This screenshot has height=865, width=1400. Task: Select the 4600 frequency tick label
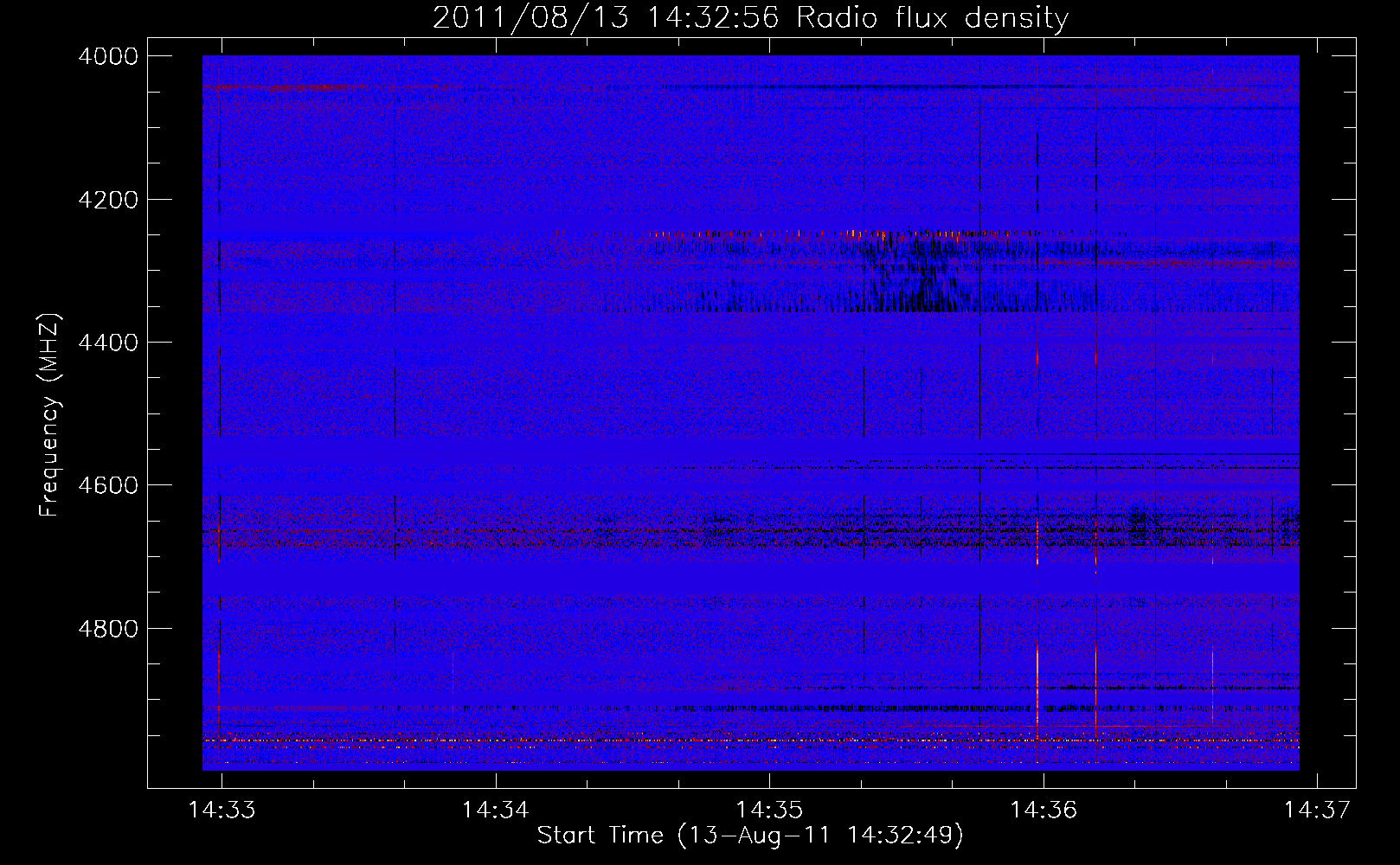(x=108, y=485)
